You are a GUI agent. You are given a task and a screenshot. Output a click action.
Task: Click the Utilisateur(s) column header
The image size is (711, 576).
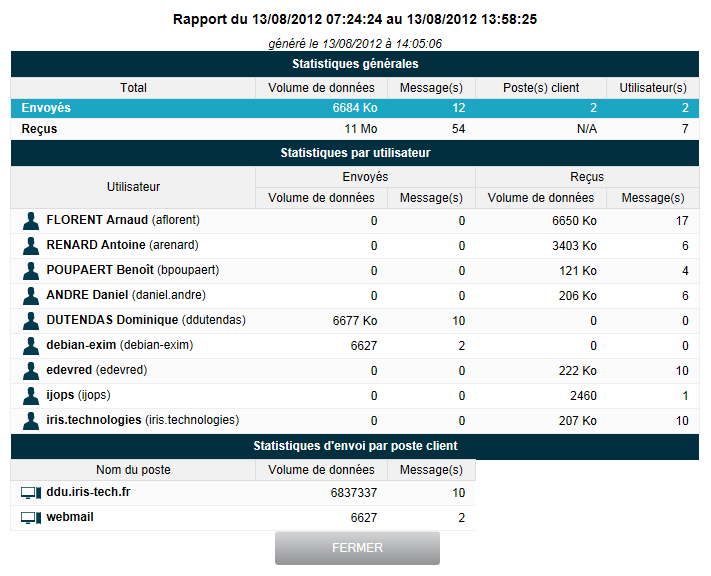pos(653,88)
